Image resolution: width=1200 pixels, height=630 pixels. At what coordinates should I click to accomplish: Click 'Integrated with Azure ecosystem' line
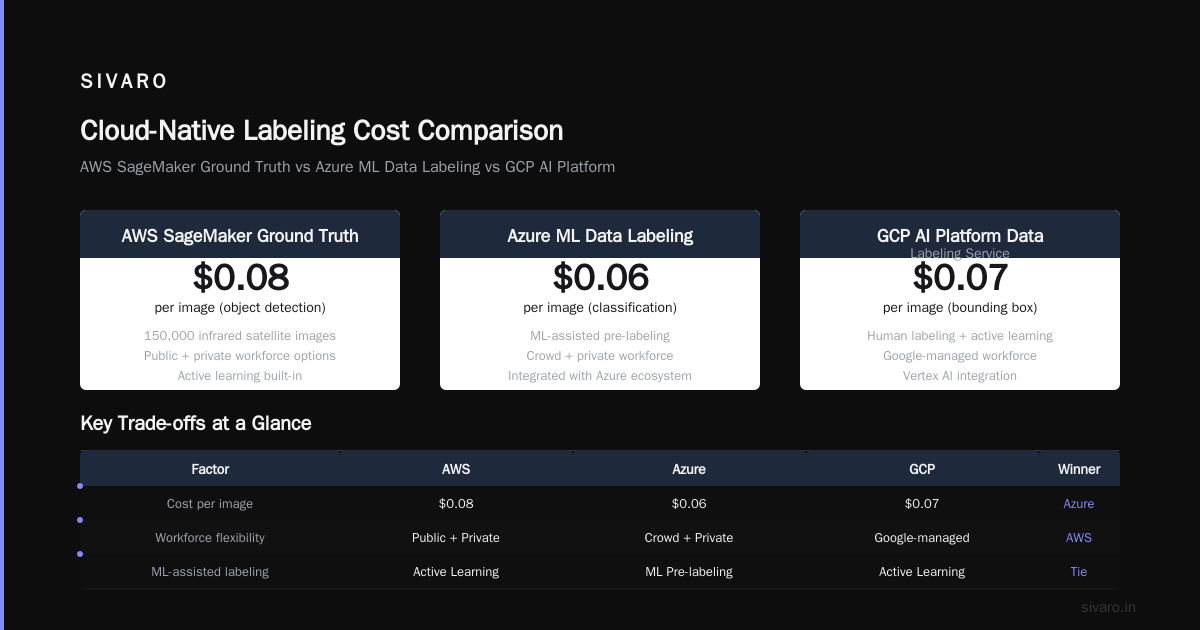point(600,376)
